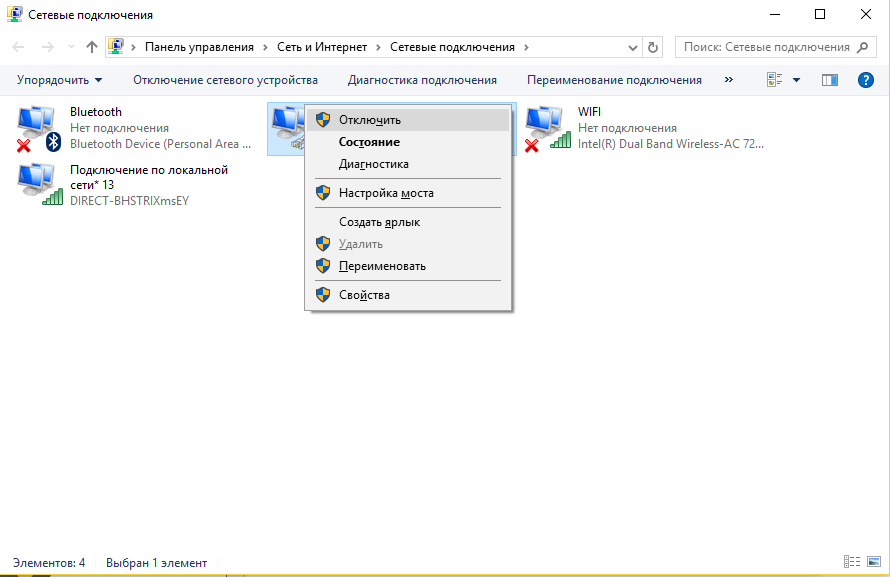
Task: Choose Переименовать in the context menu
Action: (382, 266)
